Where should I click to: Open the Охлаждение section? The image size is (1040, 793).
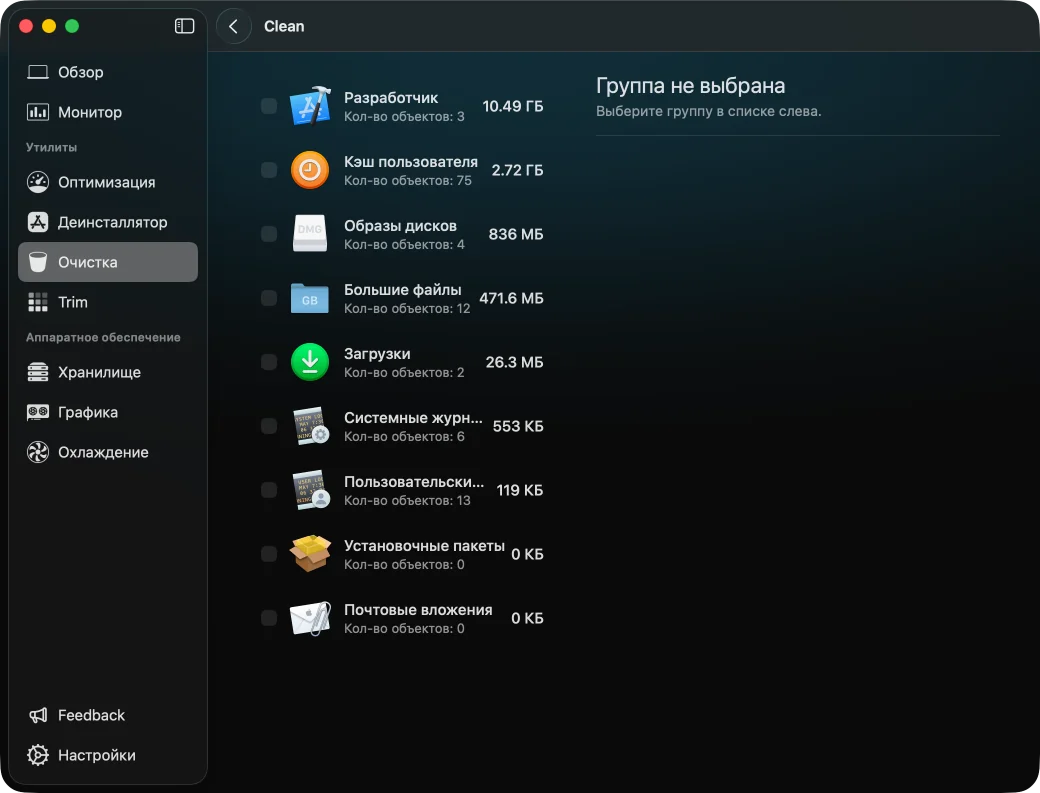point(108,452)
